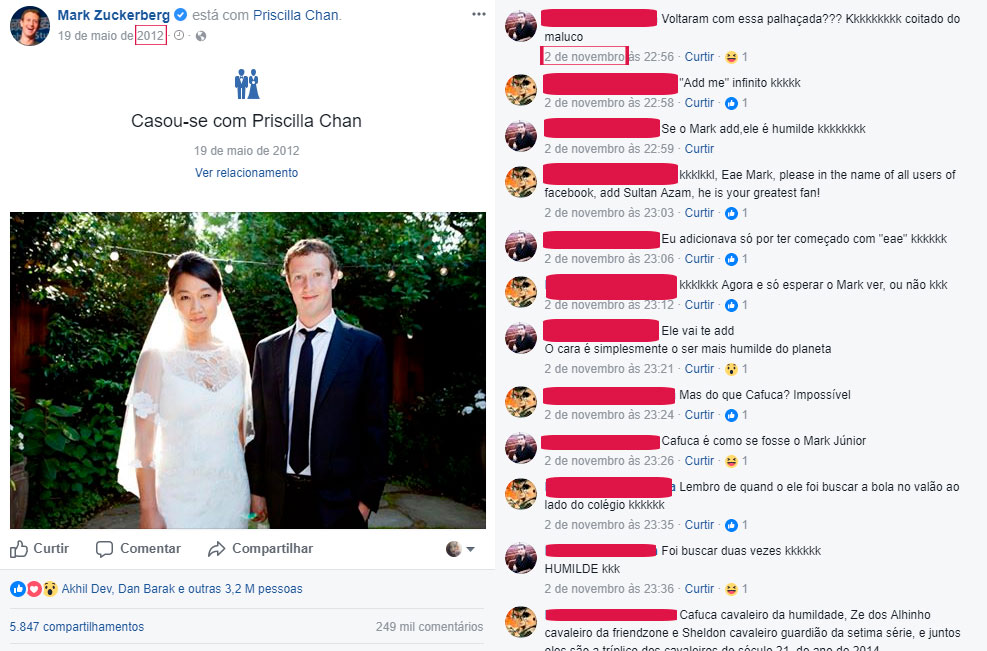Open the 5.847 compartilhamentos list

[77, 627]
